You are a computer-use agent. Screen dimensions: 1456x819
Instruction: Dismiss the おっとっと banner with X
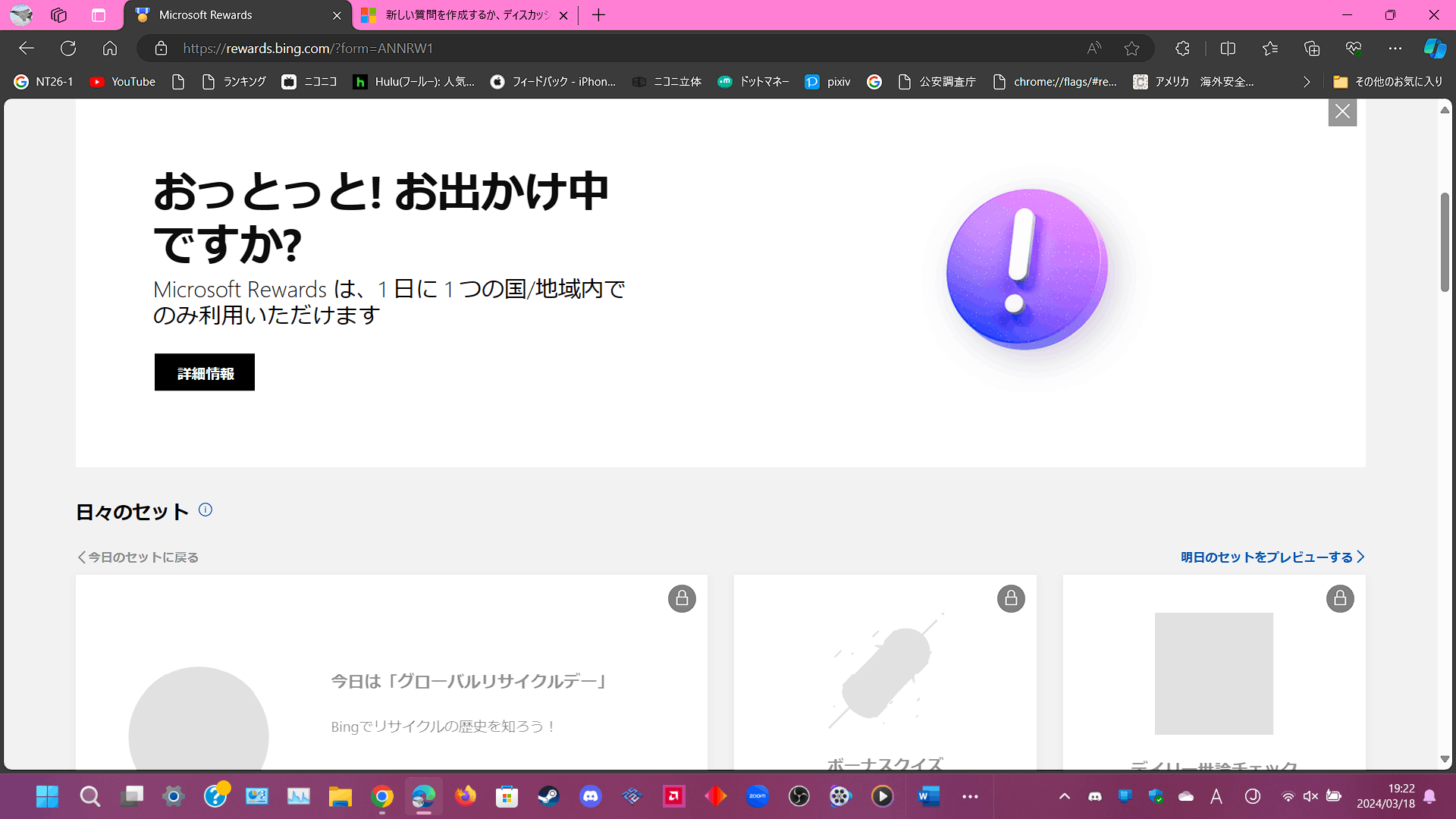pyautogui.click(x=1342, y=112)
